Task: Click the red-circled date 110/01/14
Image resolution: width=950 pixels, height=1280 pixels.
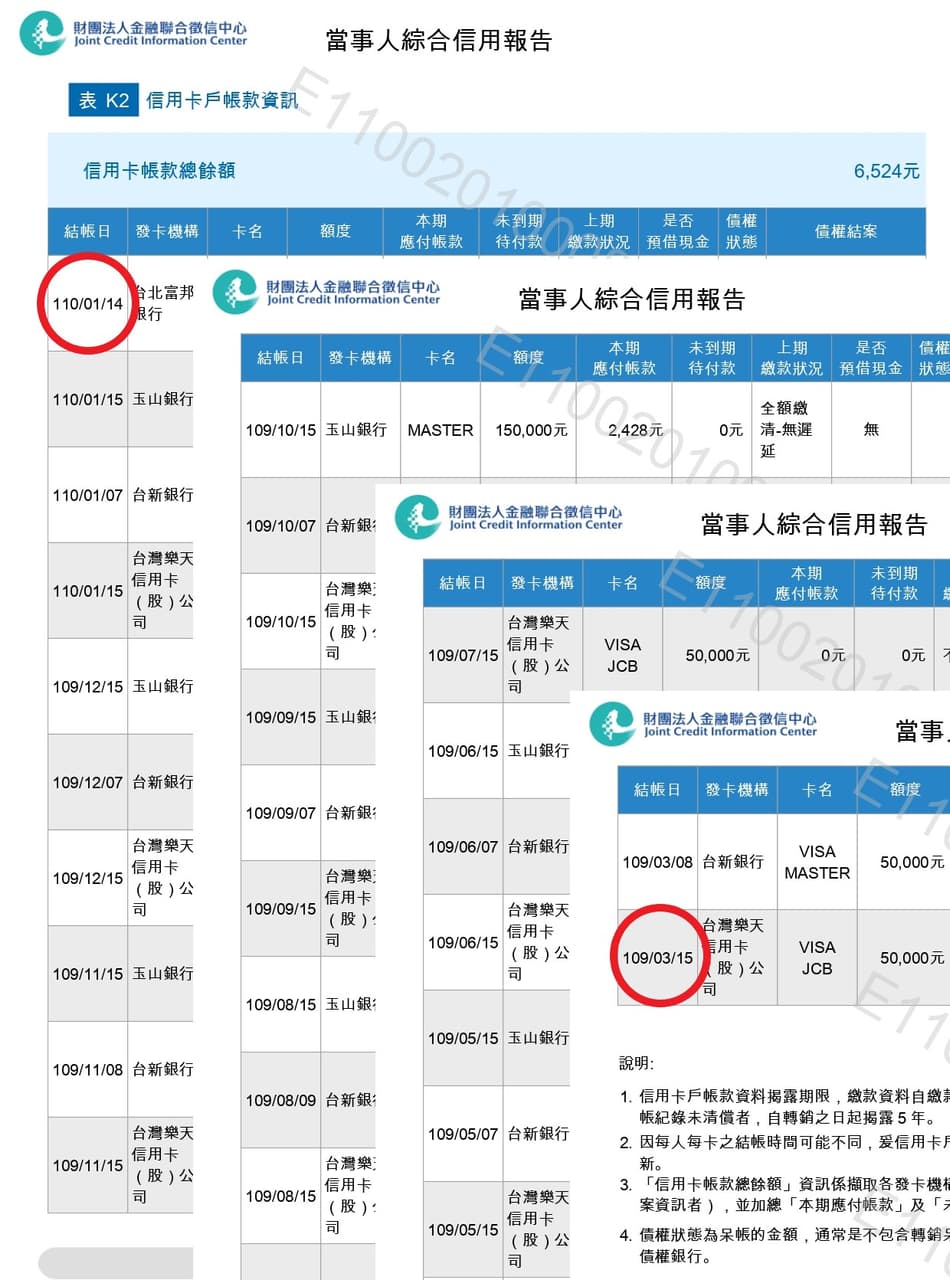Action: 88,304
